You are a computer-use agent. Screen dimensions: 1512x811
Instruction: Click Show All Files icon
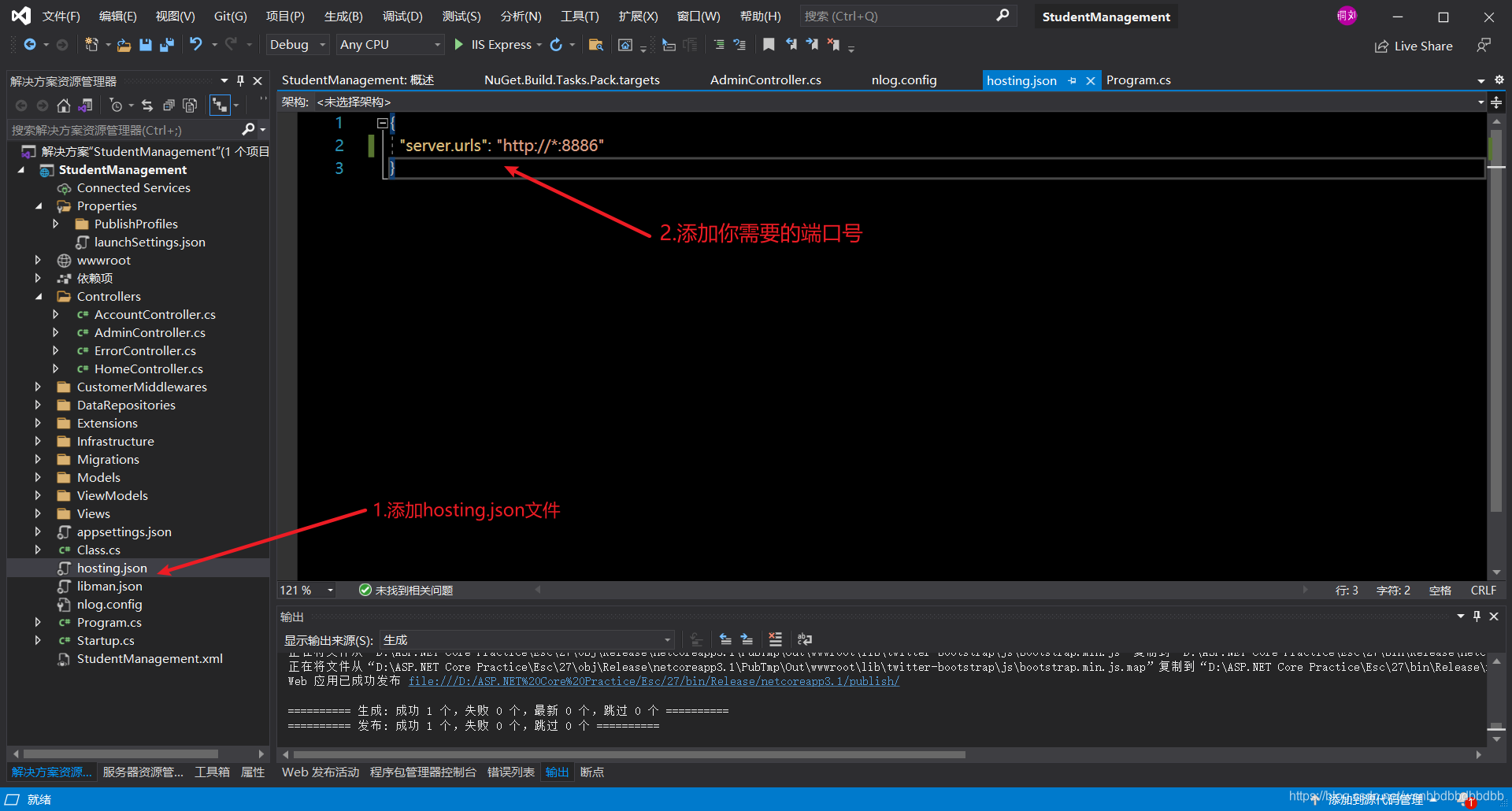coord(190,105)
